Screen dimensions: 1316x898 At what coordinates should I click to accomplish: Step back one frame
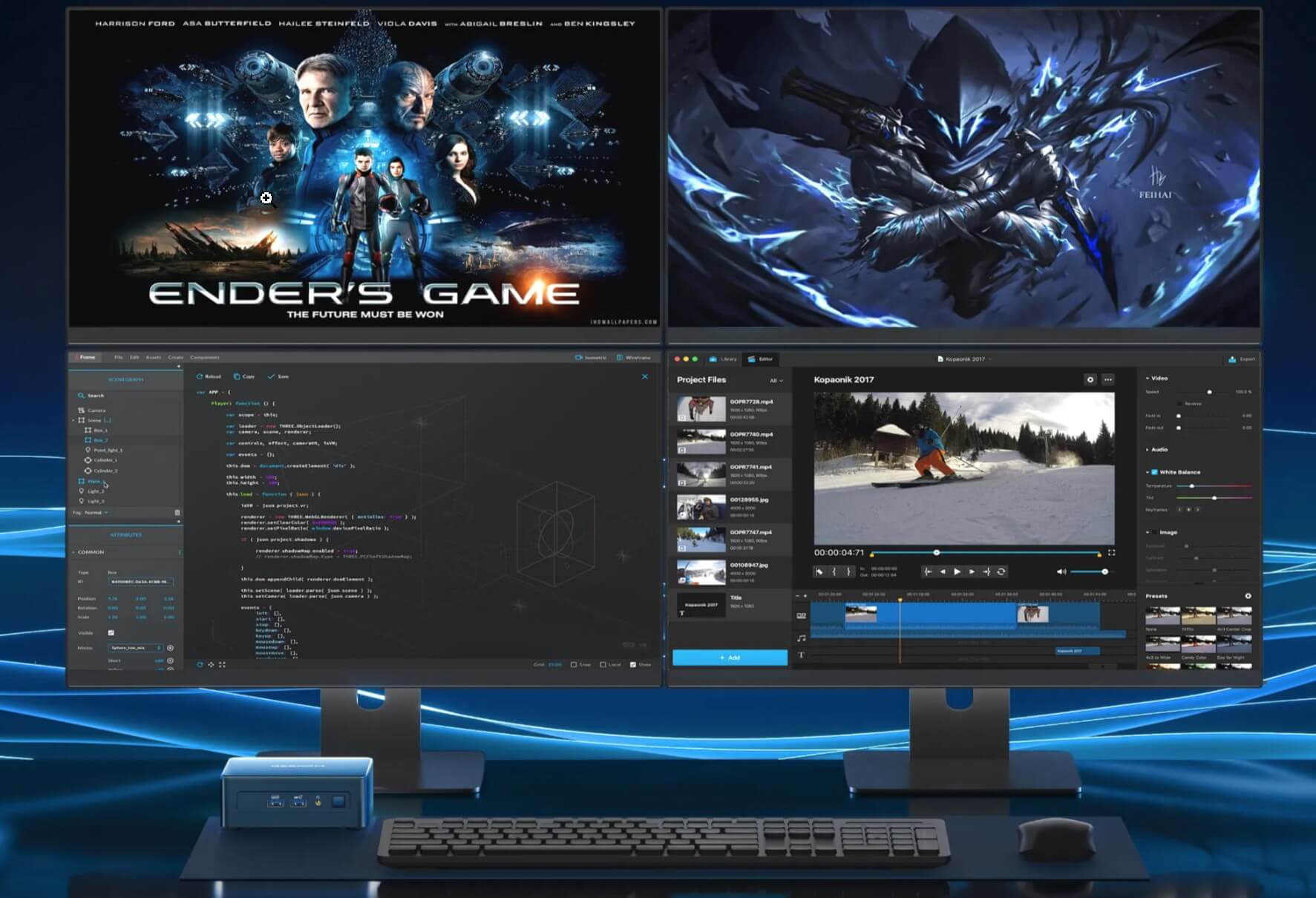(943, 571)
